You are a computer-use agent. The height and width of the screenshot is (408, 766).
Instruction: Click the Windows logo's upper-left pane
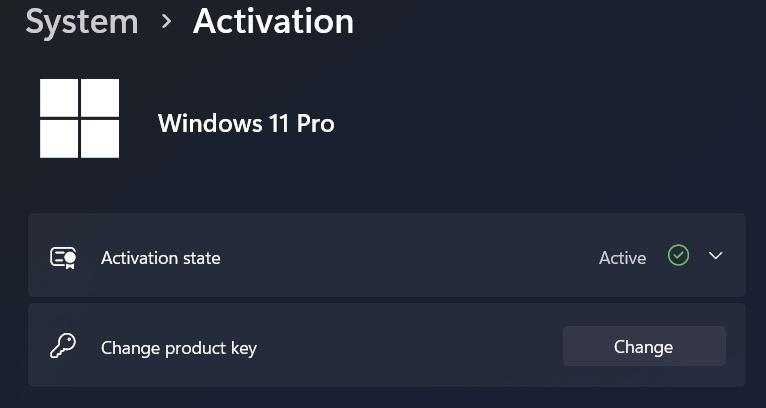pos(59,98)
